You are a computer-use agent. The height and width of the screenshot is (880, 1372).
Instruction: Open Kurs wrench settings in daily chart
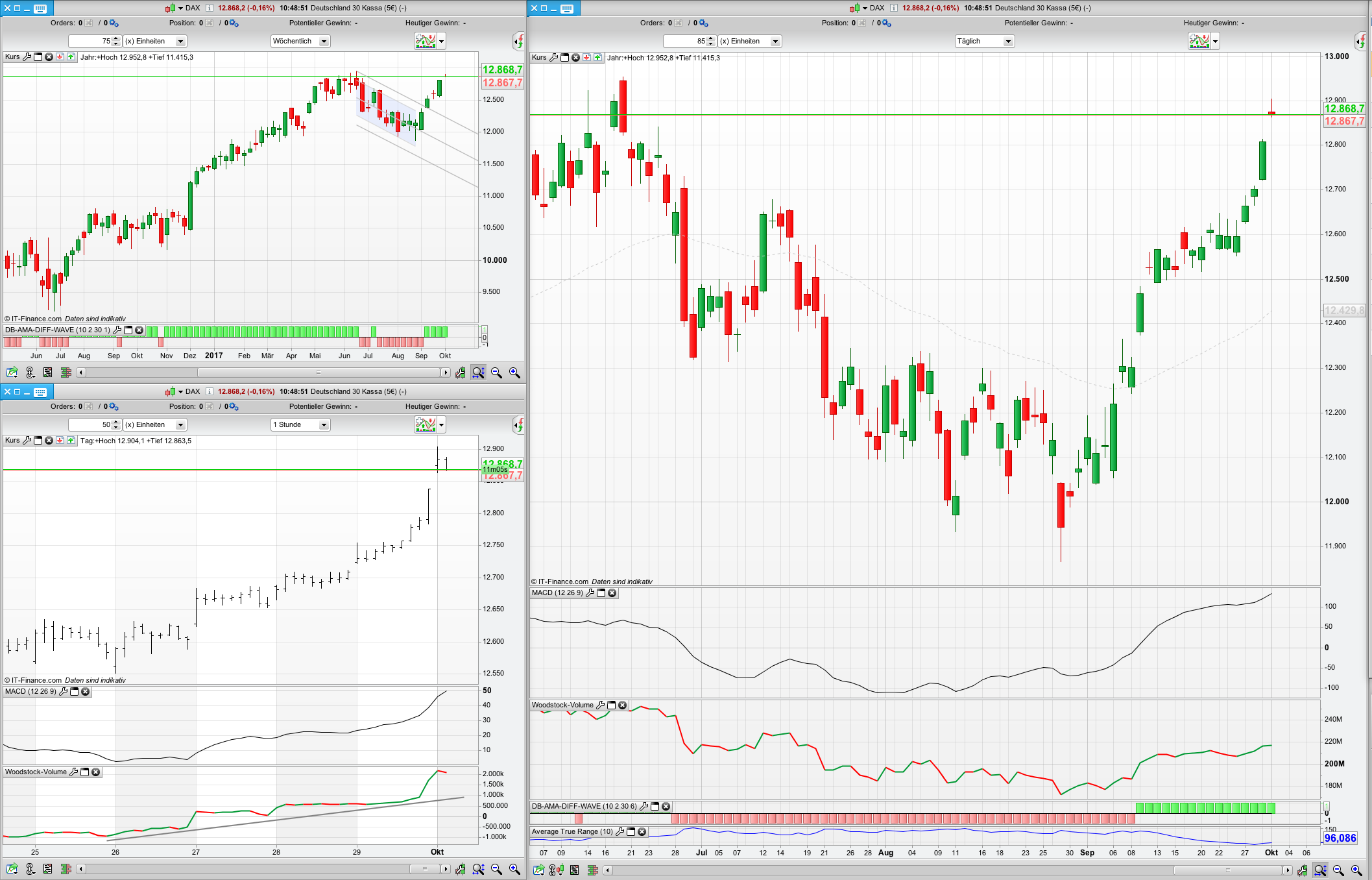[x=553, y=58]
